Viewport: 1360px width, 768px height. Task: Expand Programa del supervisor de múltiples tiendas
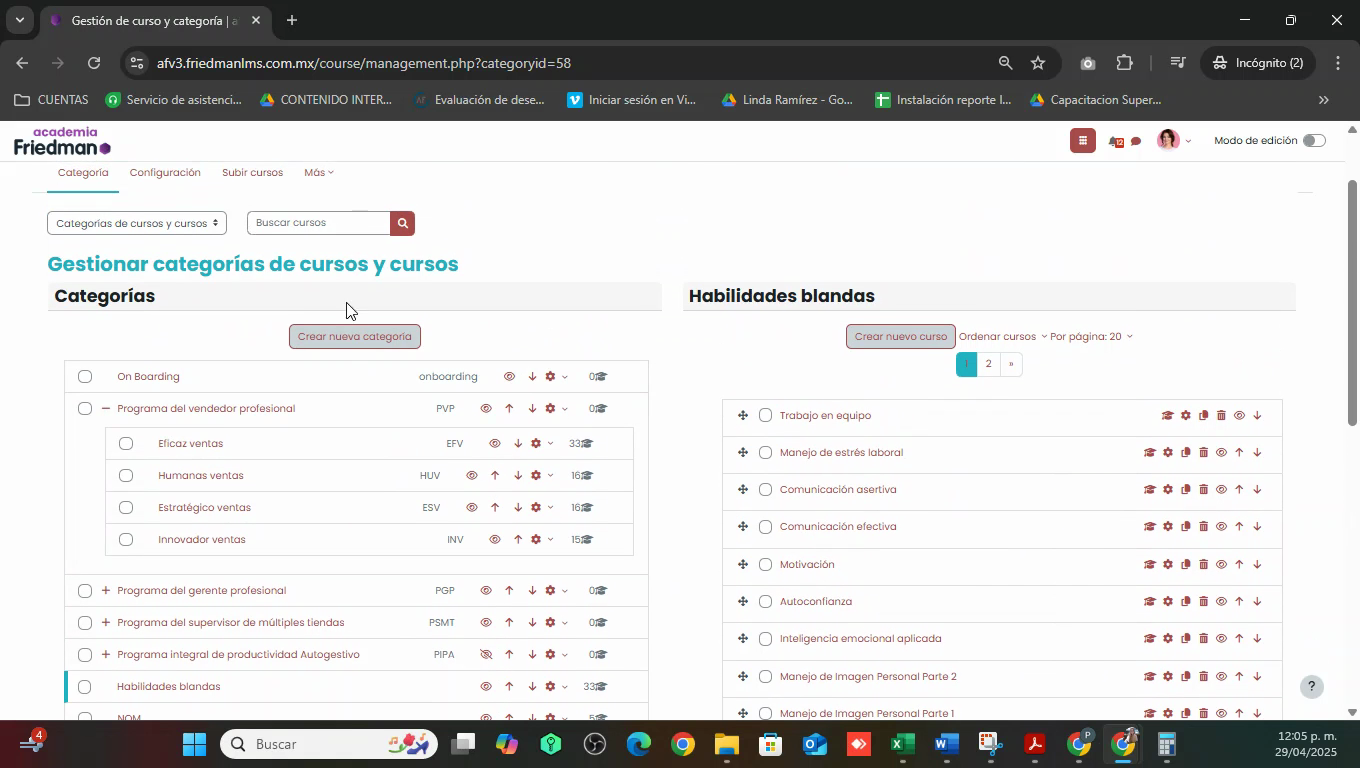click(106, 623)
